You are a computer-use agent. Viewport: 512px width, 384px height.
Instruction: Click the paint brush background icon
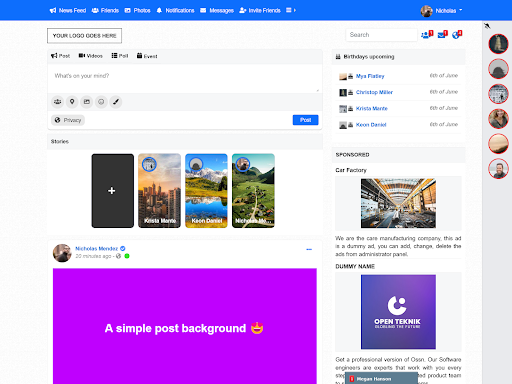click(x=116, y=102)
